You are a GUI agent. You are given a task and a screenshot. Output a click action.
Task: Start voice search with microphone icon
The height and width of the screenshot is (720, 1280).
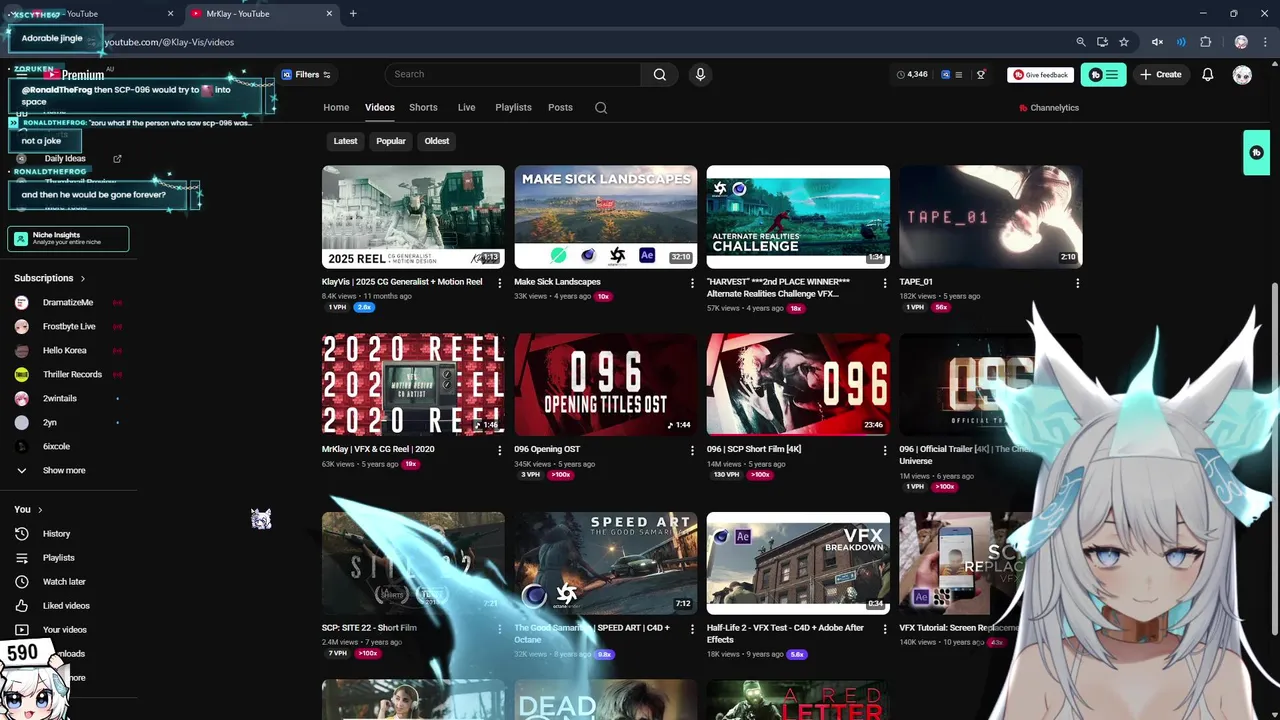tap(700, 74)
